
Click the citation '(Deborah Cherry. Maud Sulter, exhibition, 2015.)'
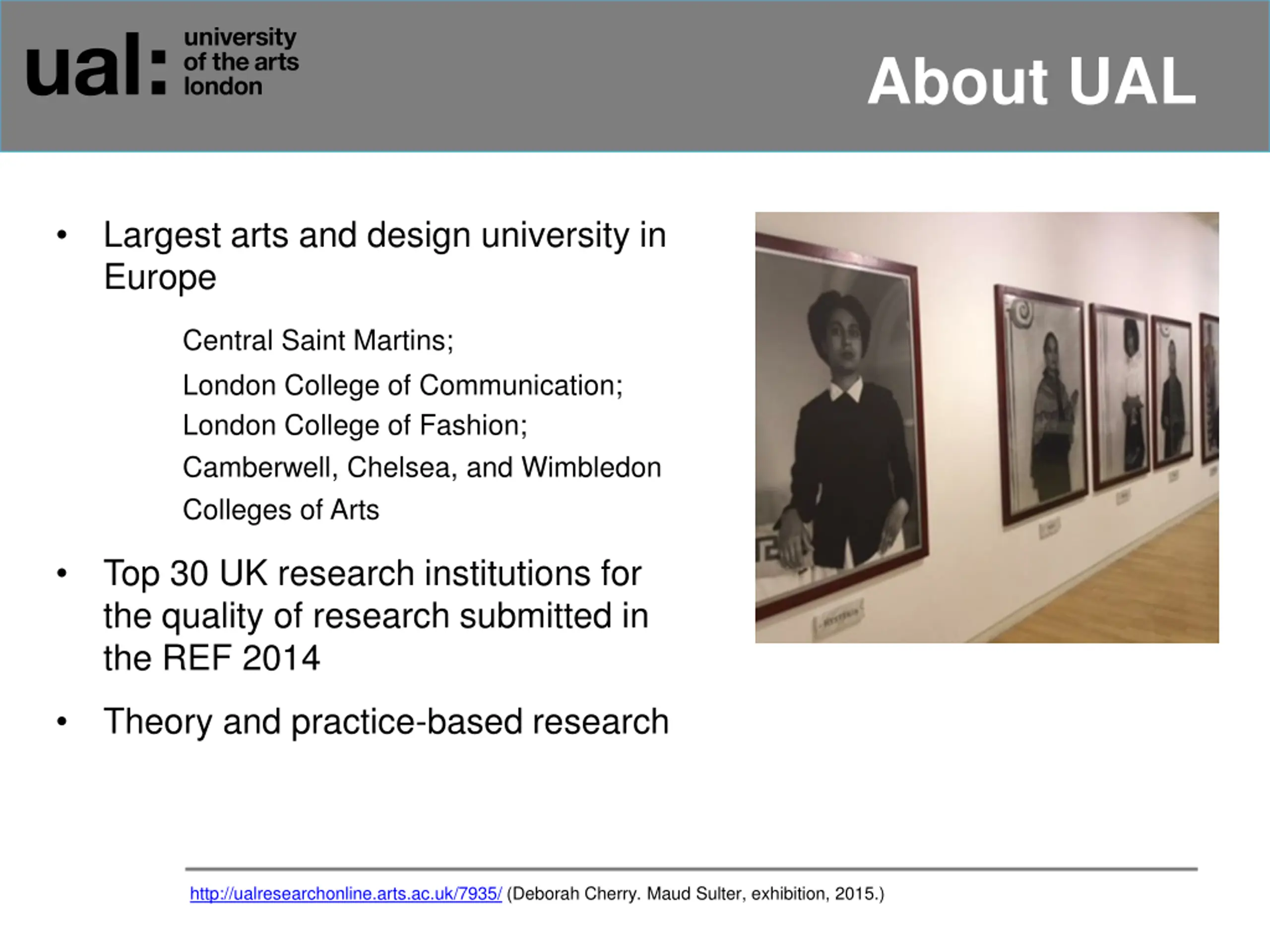pos(696,893)
